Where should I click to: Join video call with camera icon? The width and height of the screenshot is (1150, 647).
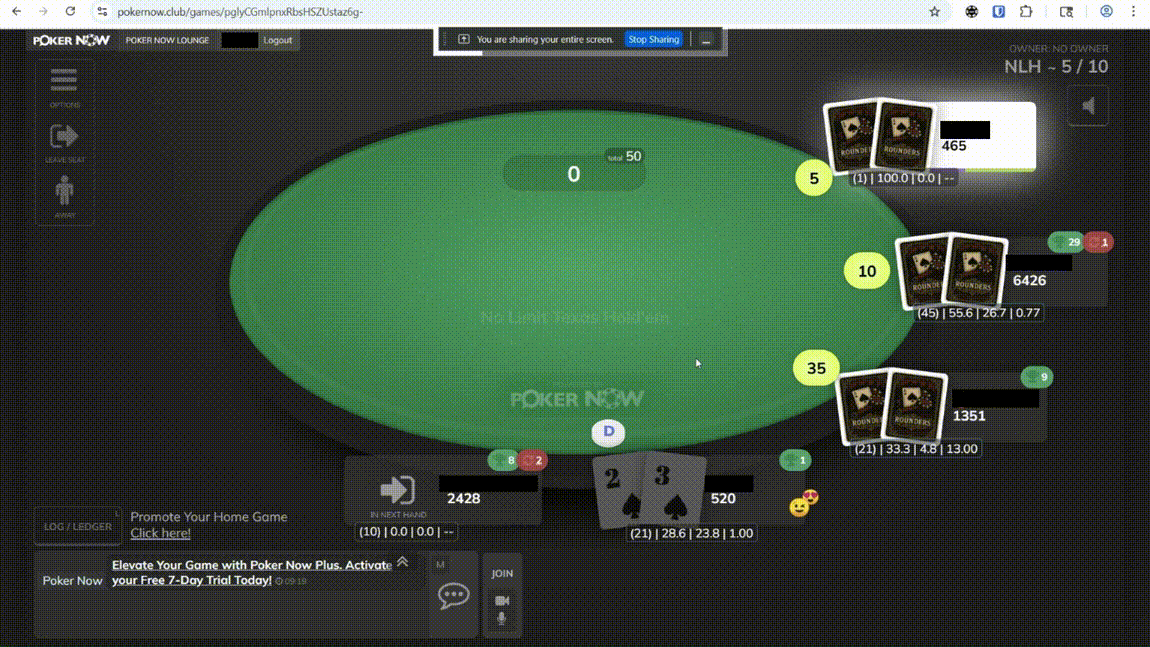502,601
